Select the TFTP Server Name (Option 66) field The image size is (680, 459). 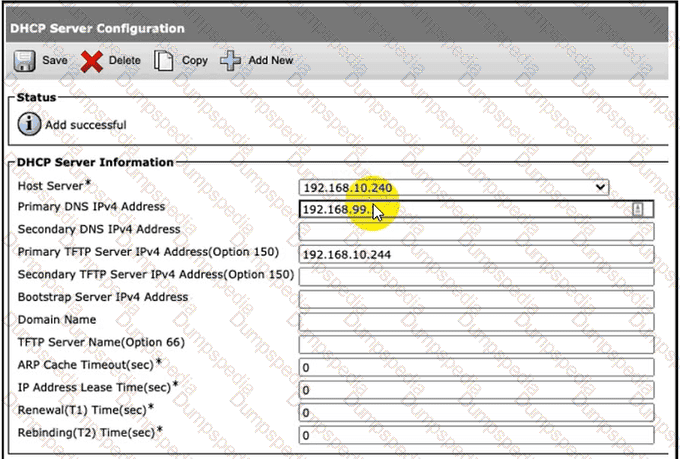point(476,344)
